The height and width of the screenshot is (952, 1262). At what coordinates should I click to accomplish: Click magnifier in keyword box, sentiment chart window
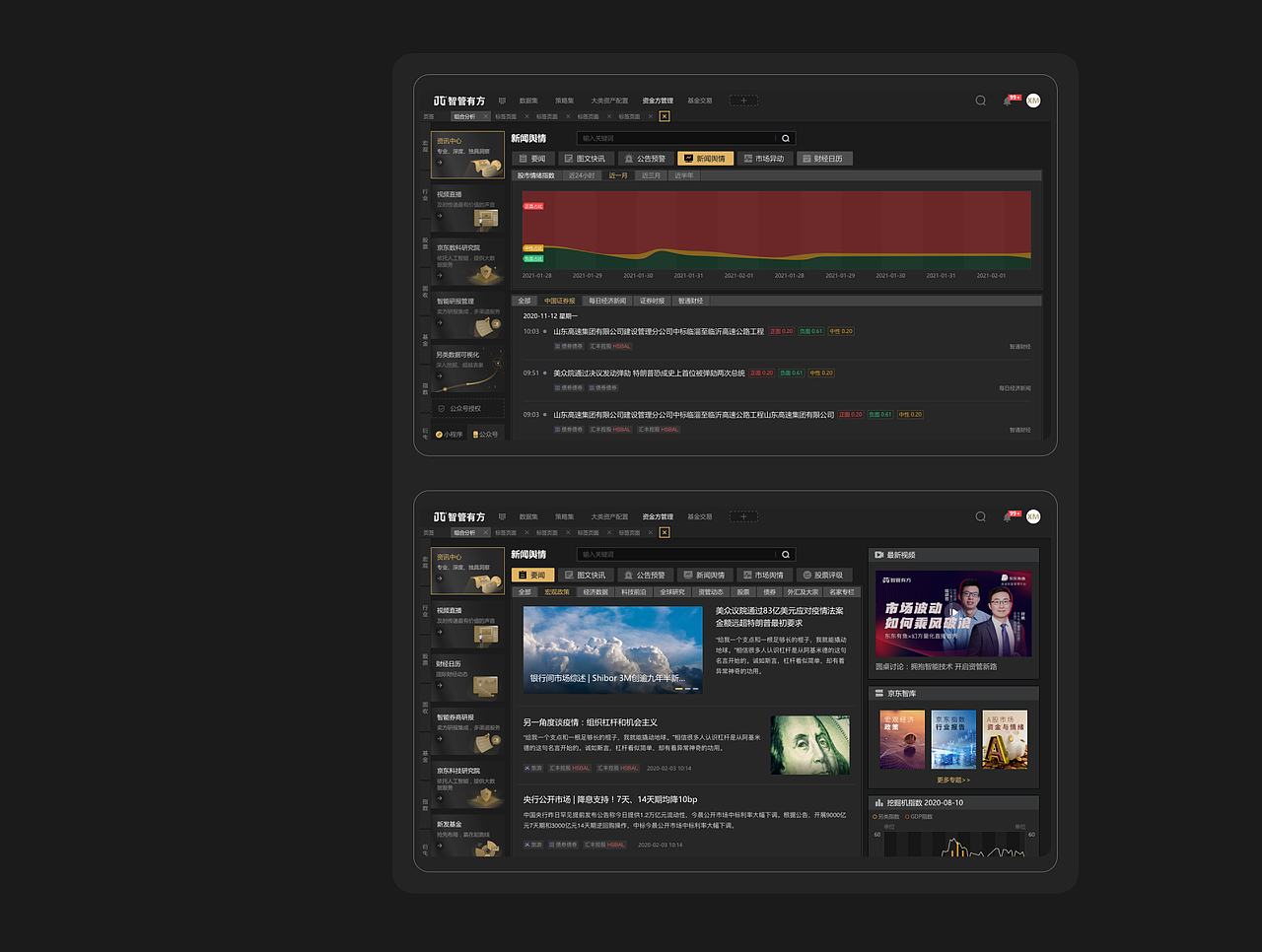click(786, 138)
